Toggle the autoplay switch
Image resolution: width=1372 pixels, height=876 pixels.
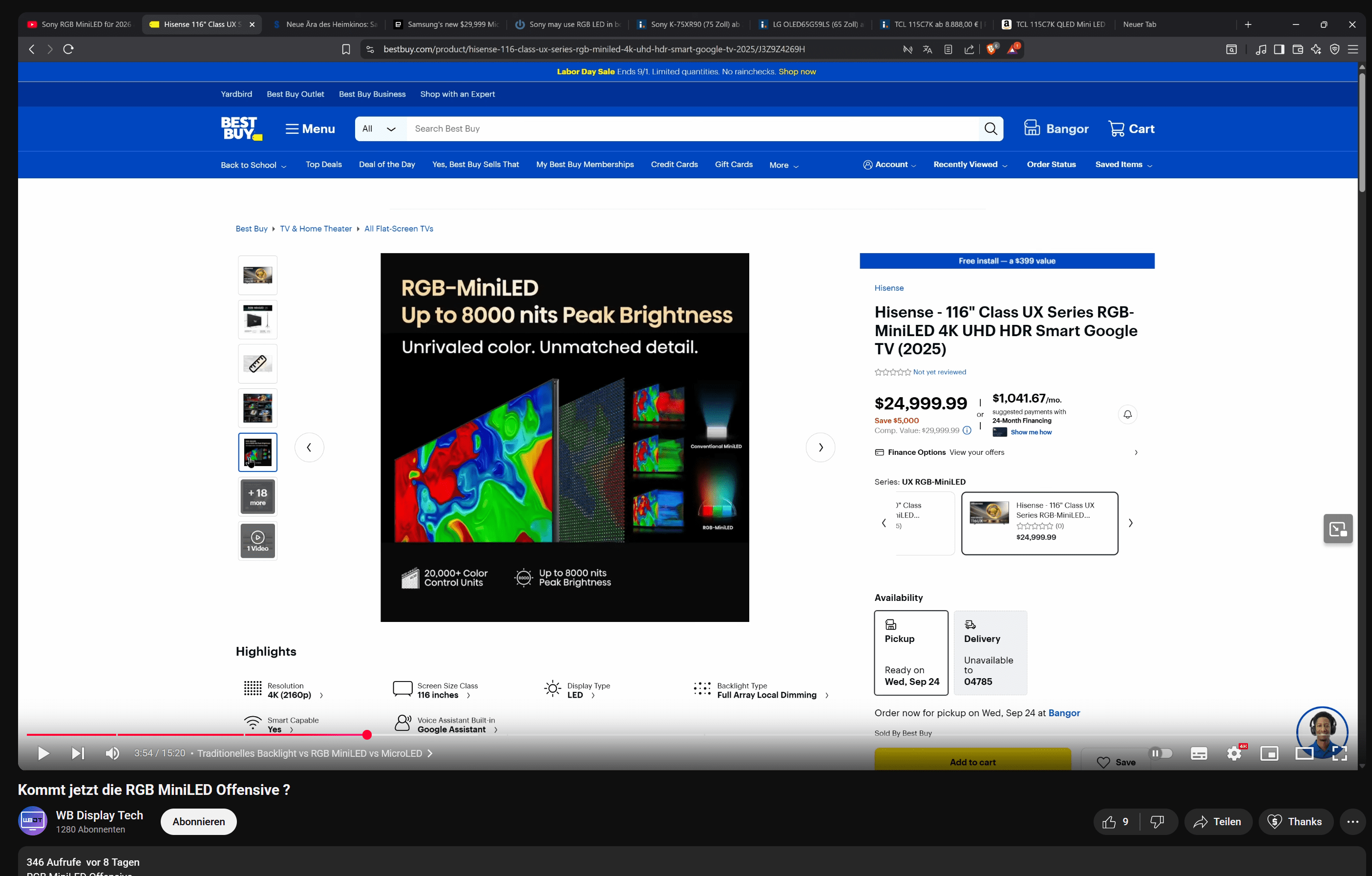pyautogui.click(x=1161, y=753)
